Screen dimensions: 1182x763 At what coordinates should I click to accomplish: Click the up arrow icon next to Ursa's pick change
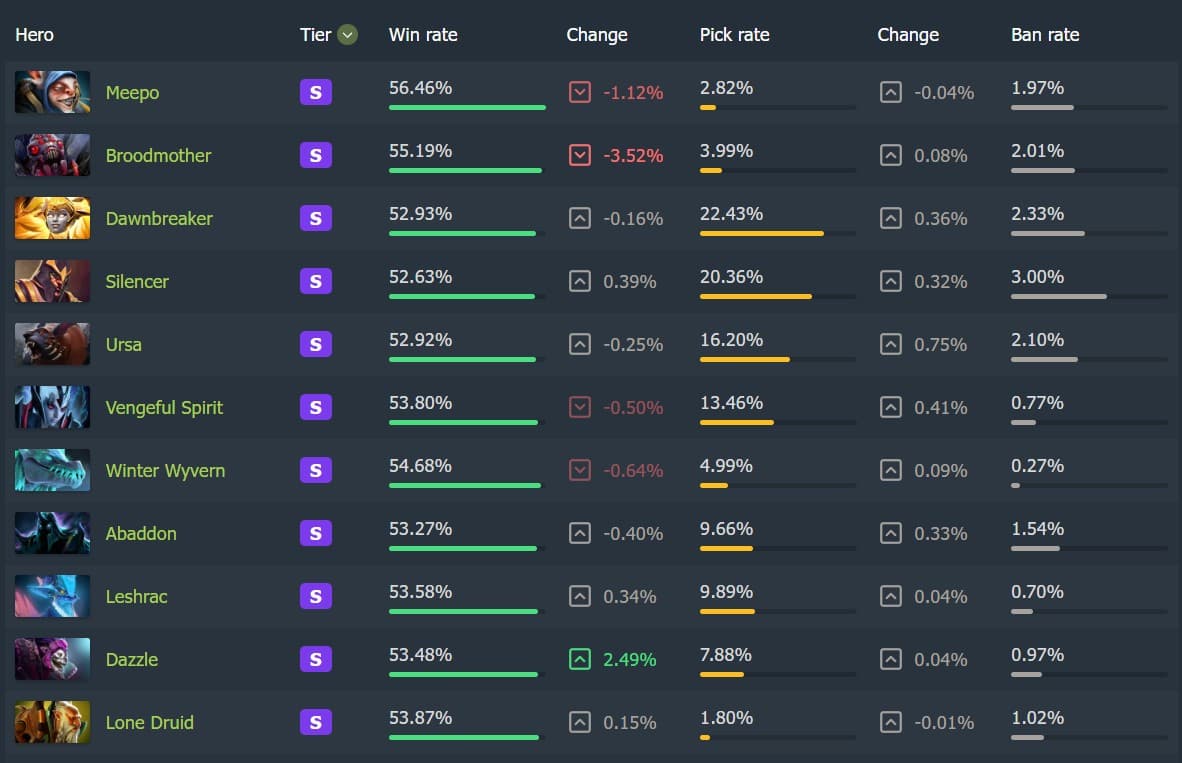tap(890, 344)
